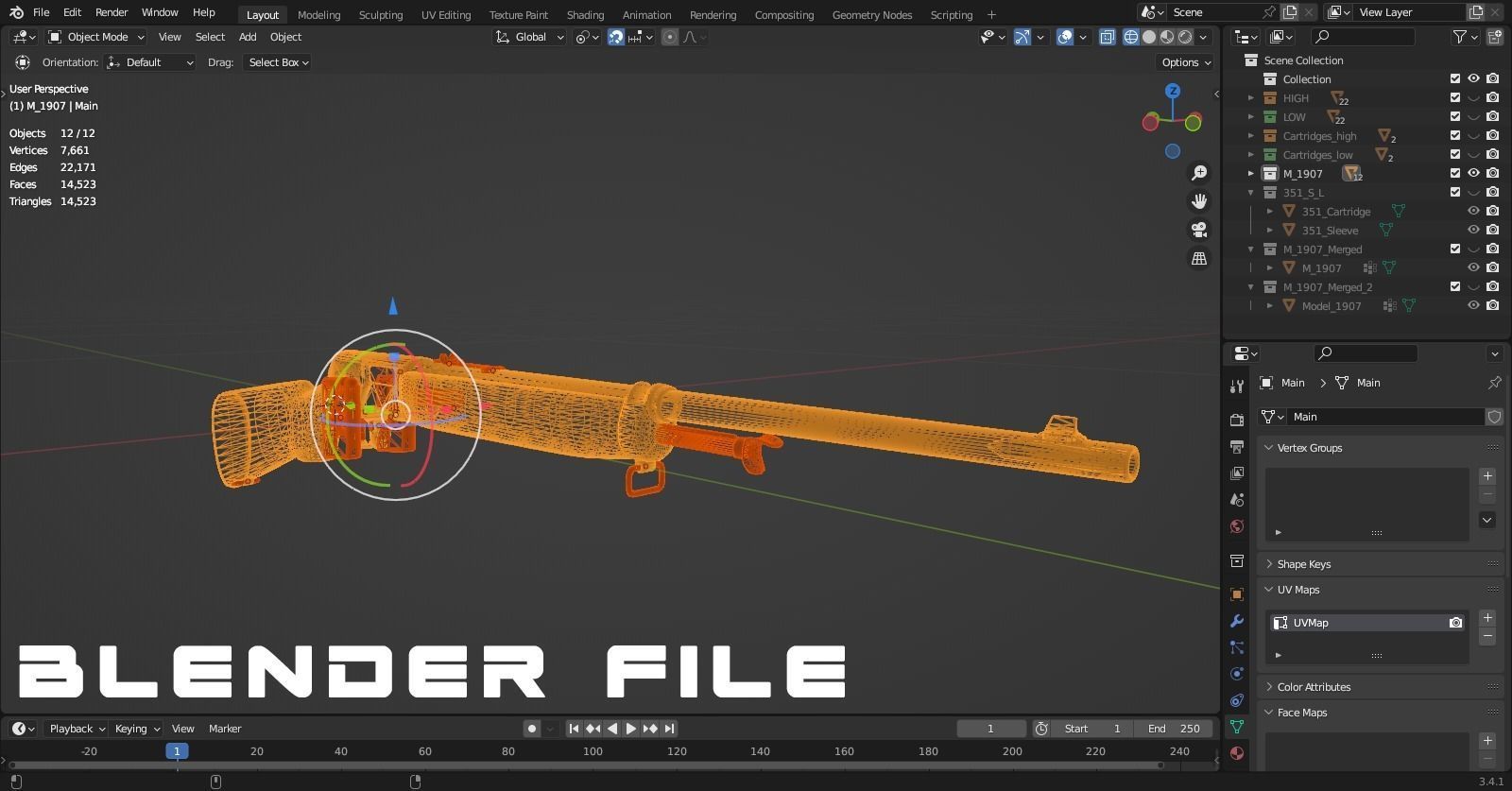Open Orientation Default dropdown
Screen dimensions: 1512x791
click(149, 62)
